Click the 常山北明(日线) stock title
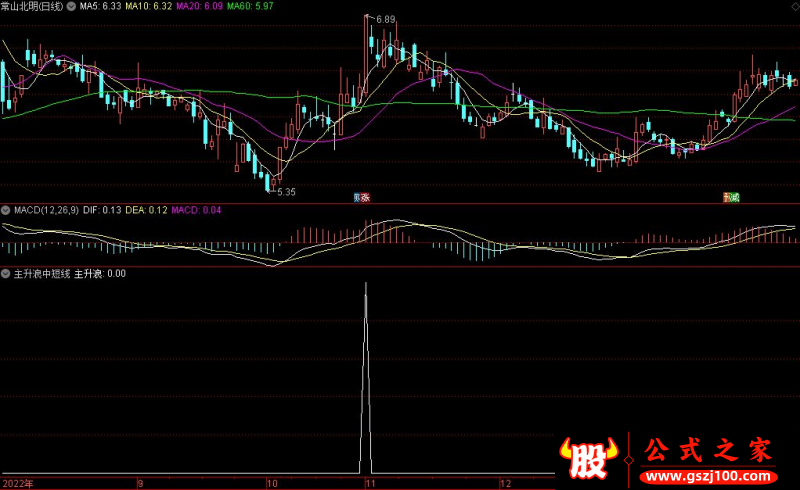Screen dimensions: 800x490 pos(31,6)
